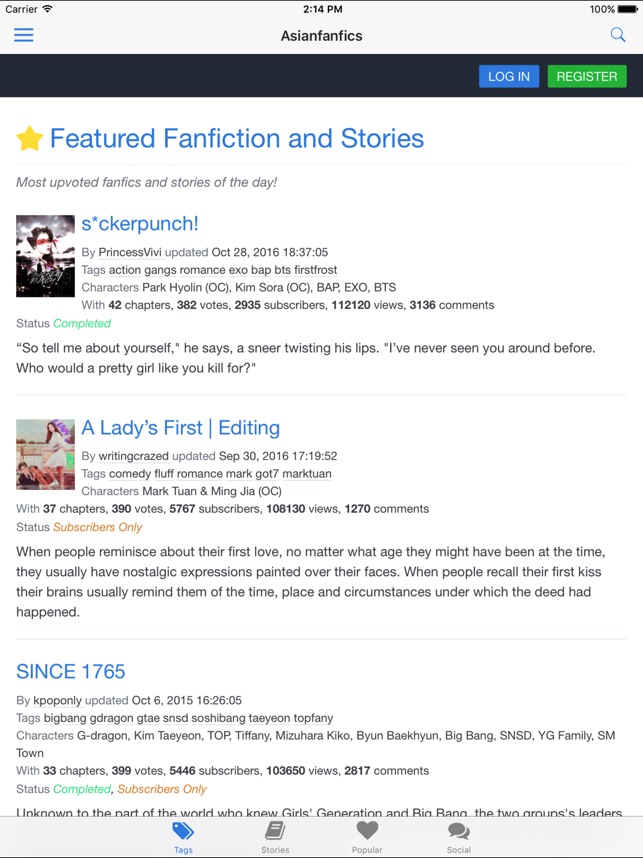
Task: Switch to the Stories tab
Action: coord(275,837)
